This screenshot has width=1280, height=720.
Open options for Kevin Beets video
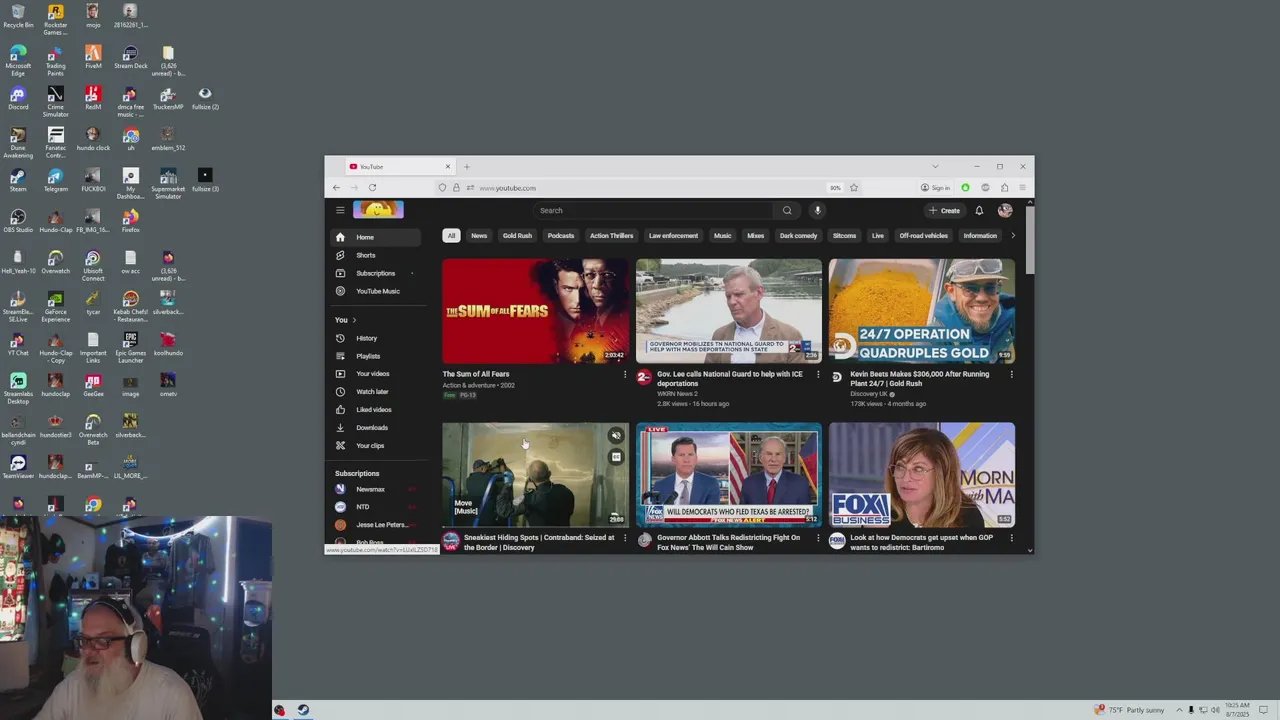pos(1011,375)
